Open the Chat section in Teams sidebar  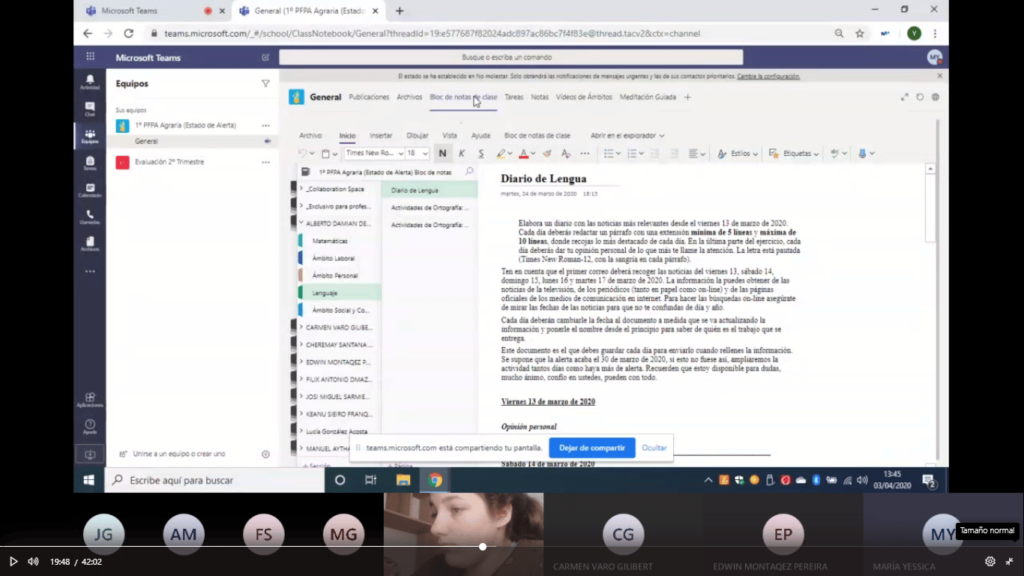89,108
